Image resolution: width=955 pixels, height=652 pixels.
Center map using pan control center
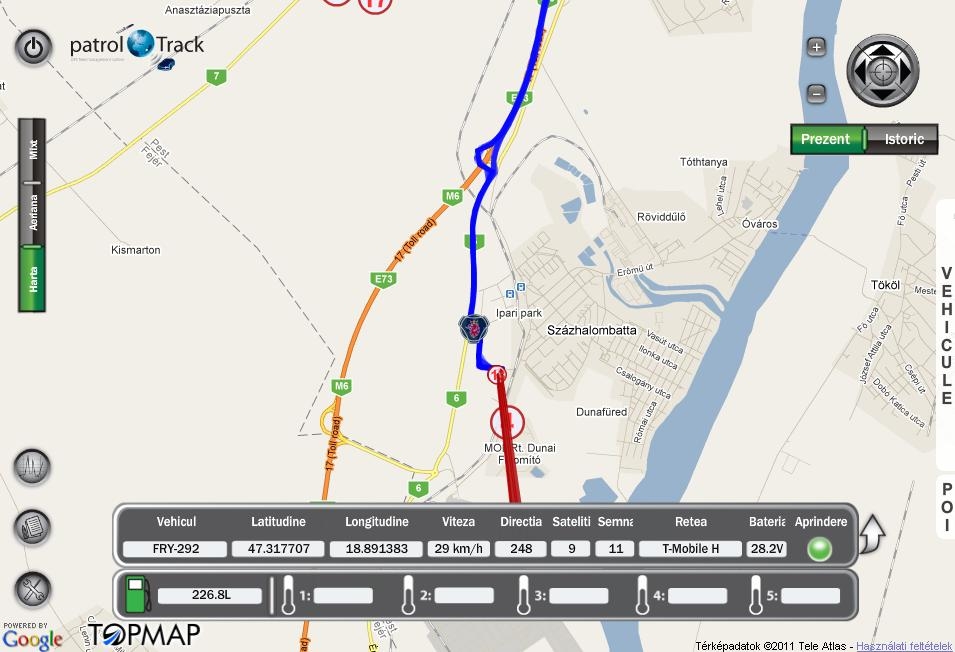click(883, 71)
